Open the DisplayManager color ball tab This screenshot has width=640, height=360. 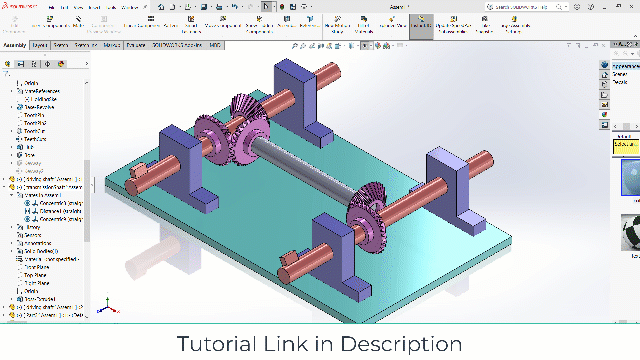pyautogui.click(x=61, y=64)
